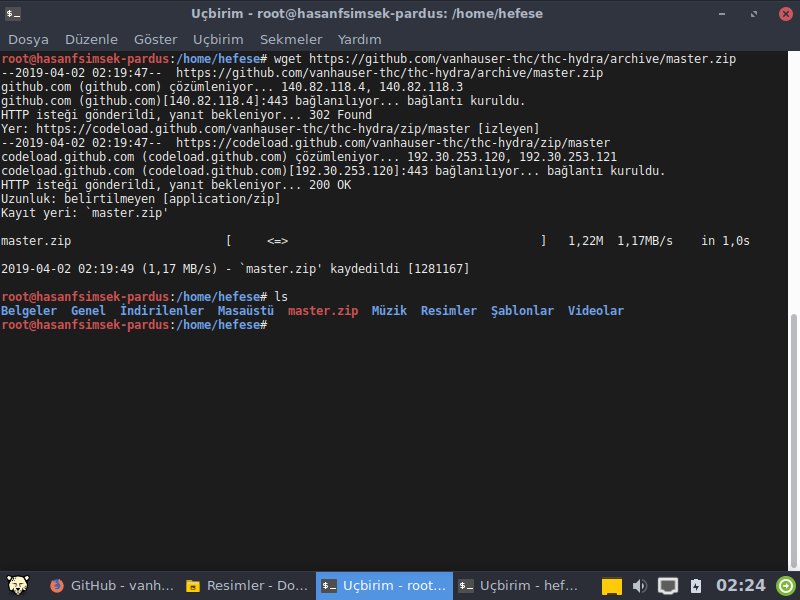This screenshot has width=800, height=600.
Task: Click the 02:24 clock in panel
Action: point(741,586)
